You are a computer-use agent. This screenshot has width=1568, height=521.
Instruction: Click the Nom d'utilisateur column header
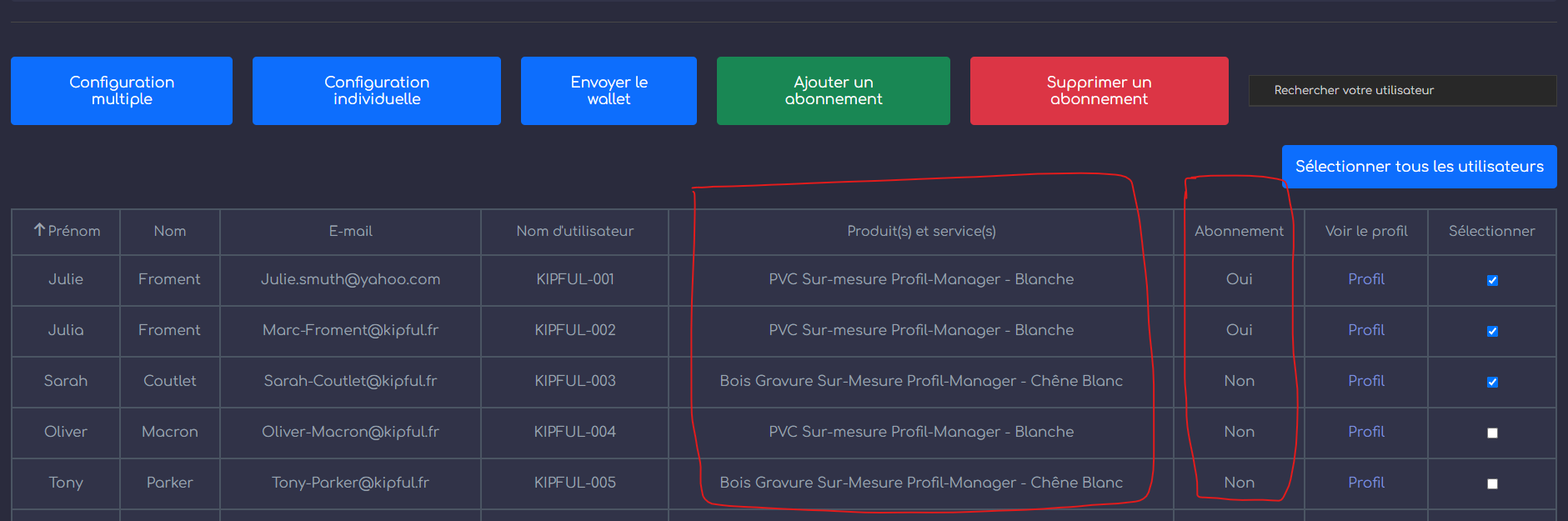[574, 231]
